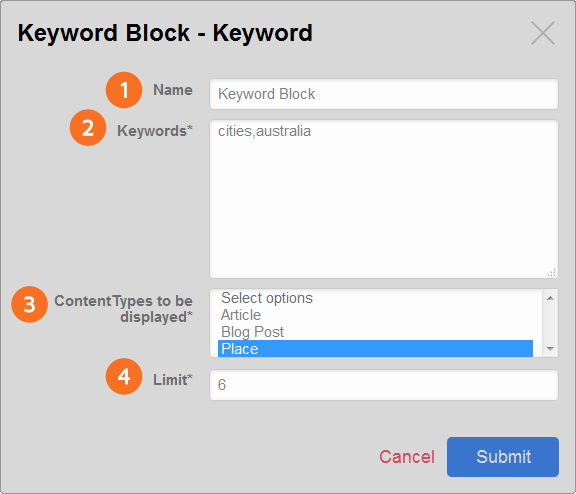The image size is (576, 494).
Task: Click the 'Name' field label
Action: [173, 90]
